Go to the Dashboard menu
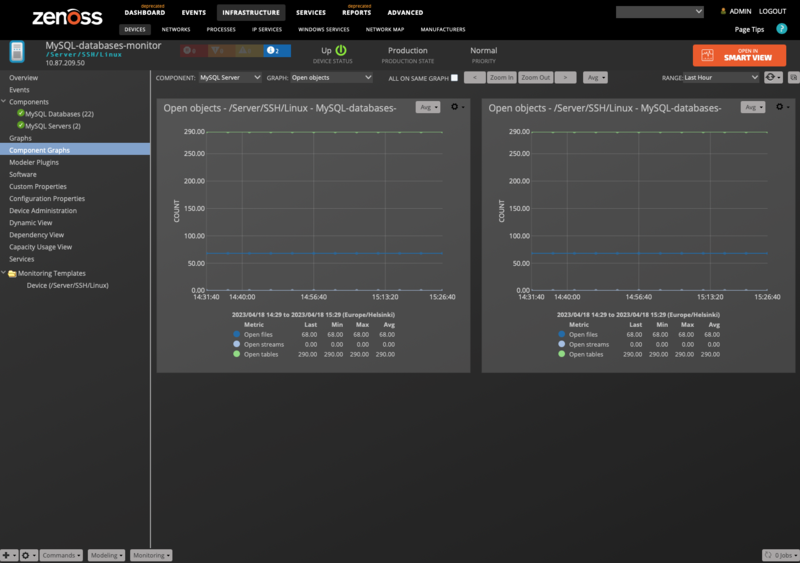 145,12
